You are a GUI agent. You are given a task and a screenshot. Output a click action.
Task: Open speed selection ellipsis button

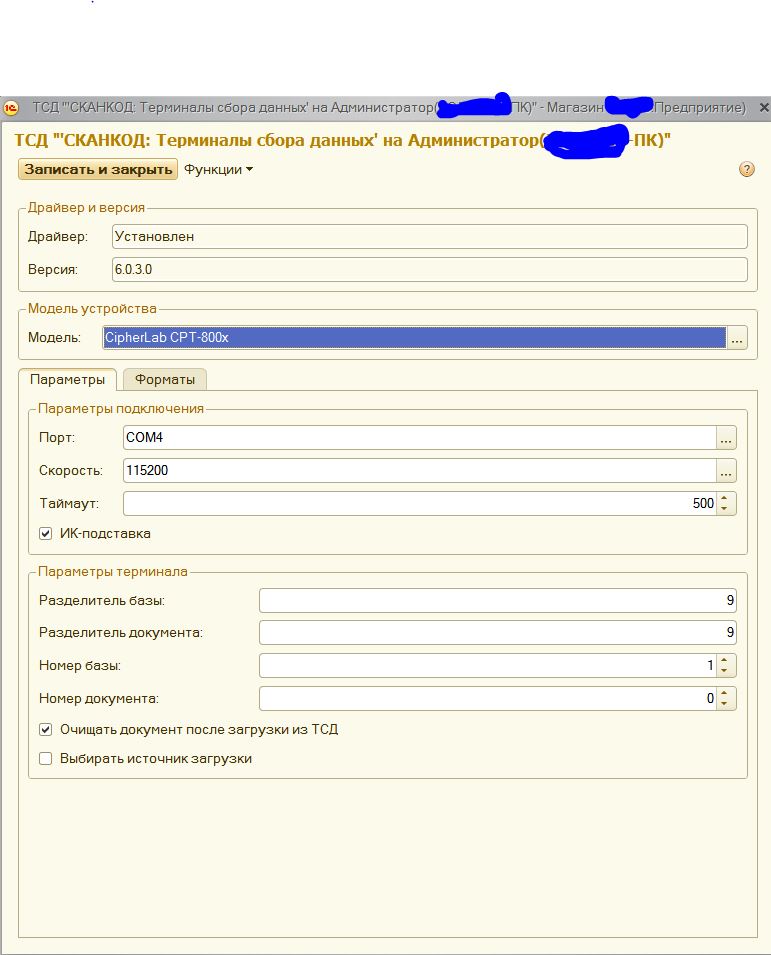[x=726, y=471]
